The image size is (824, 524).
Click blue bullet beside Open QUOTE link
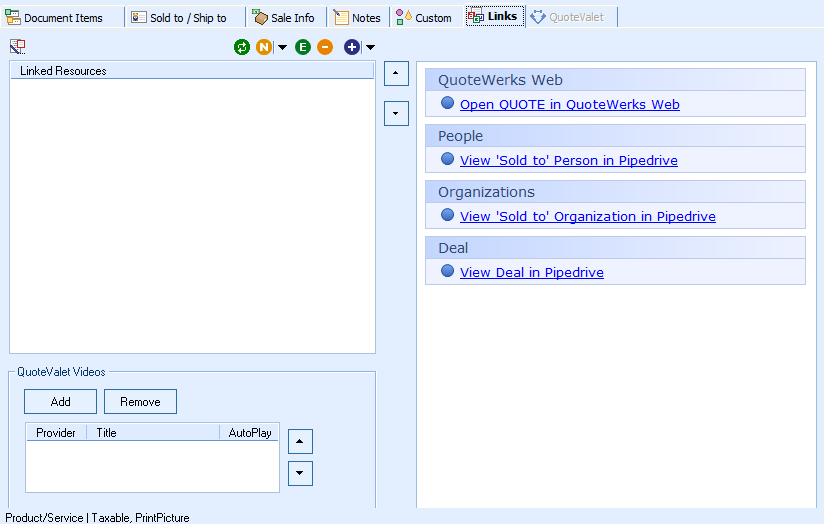[x=447, y=103]
